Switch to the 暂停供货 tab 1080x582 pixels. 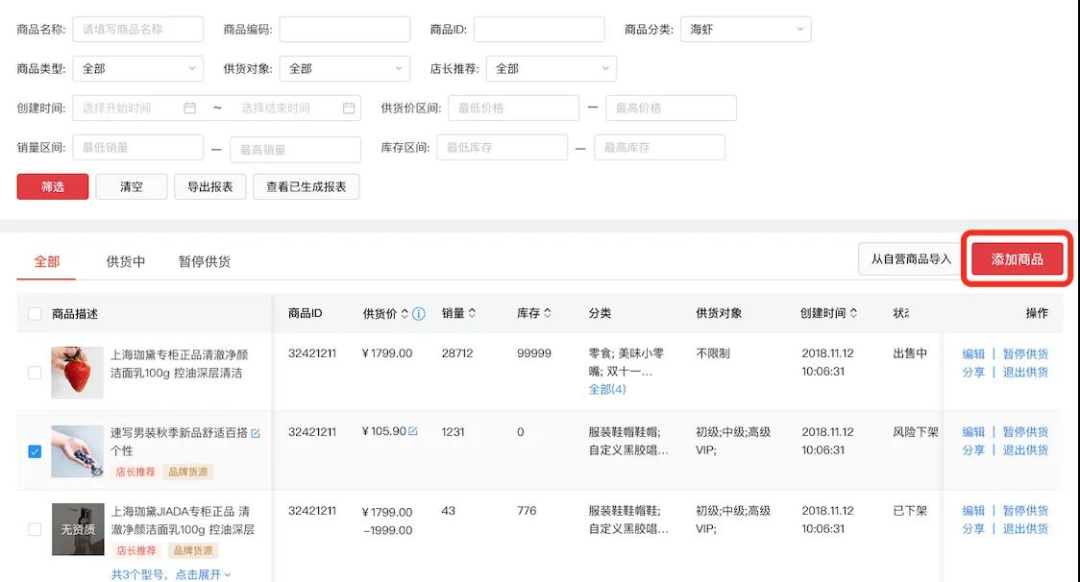tap(204, 262)
